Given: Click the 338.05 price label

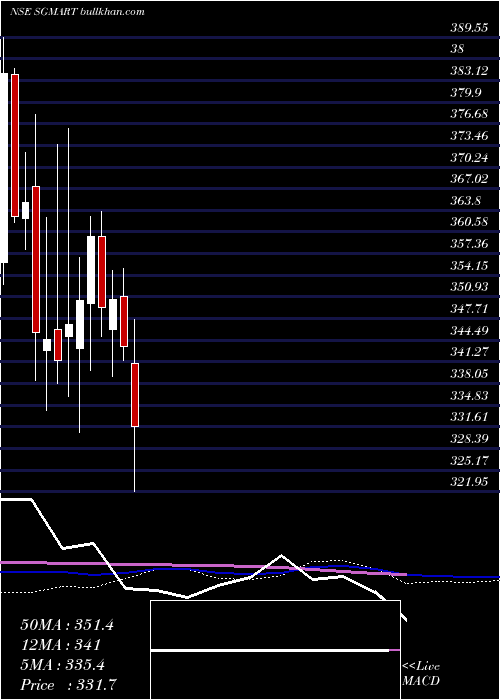Looking at the screenshot, I should coord(469,373).
